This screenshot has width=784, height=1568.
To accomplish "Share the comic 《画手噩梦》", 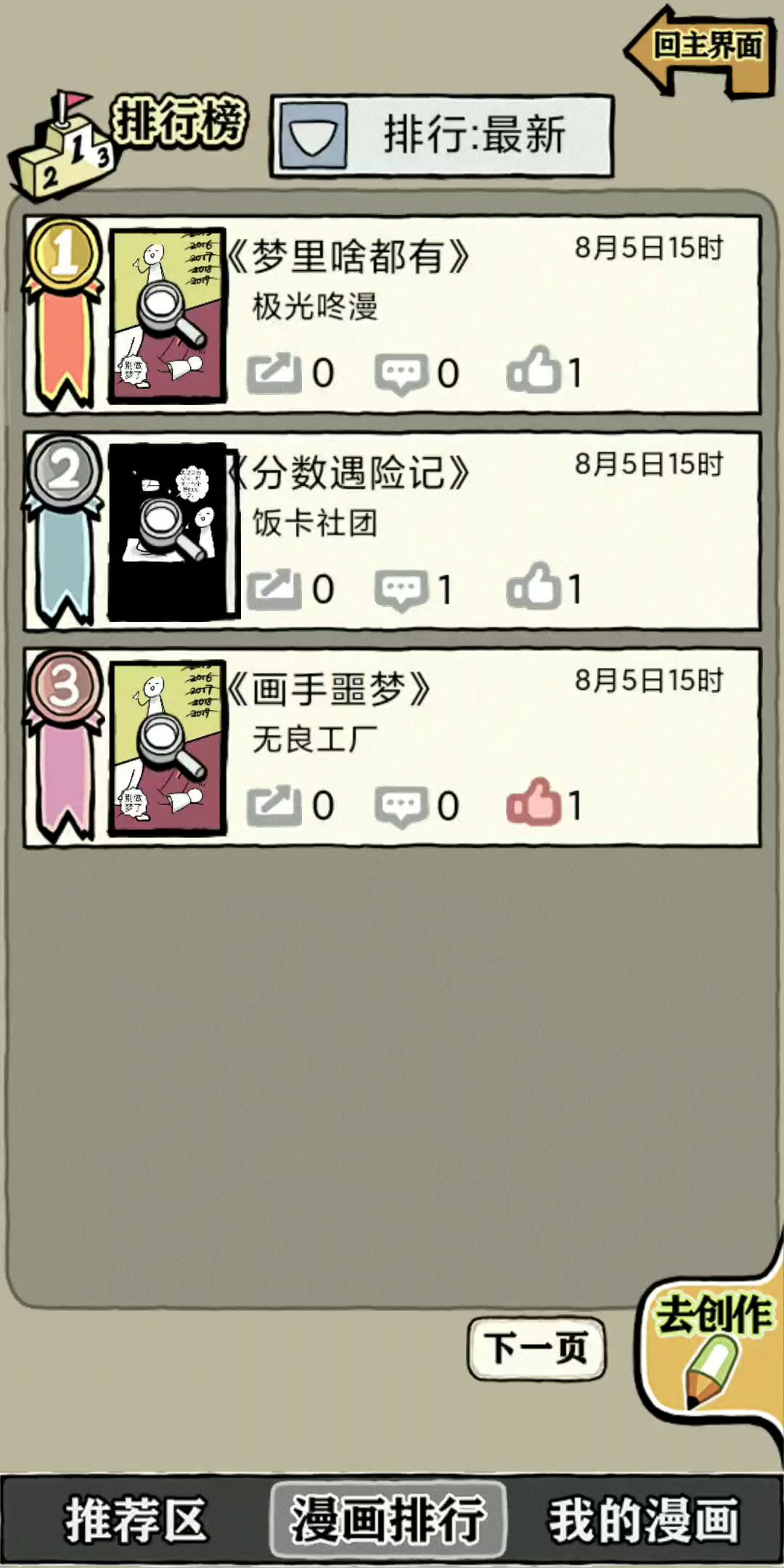I will (274, 805).
